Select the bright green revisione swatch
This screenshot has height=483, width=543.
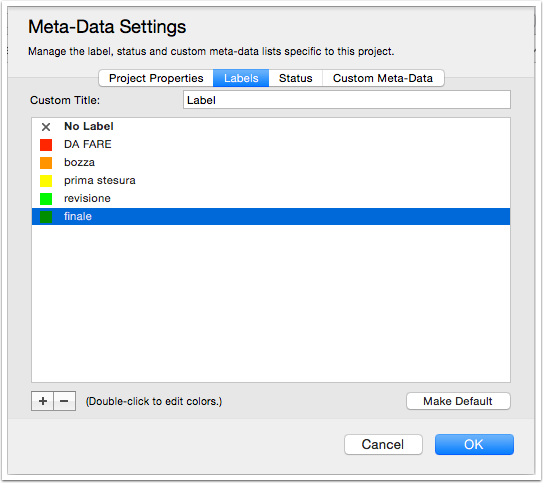point(46,199)
